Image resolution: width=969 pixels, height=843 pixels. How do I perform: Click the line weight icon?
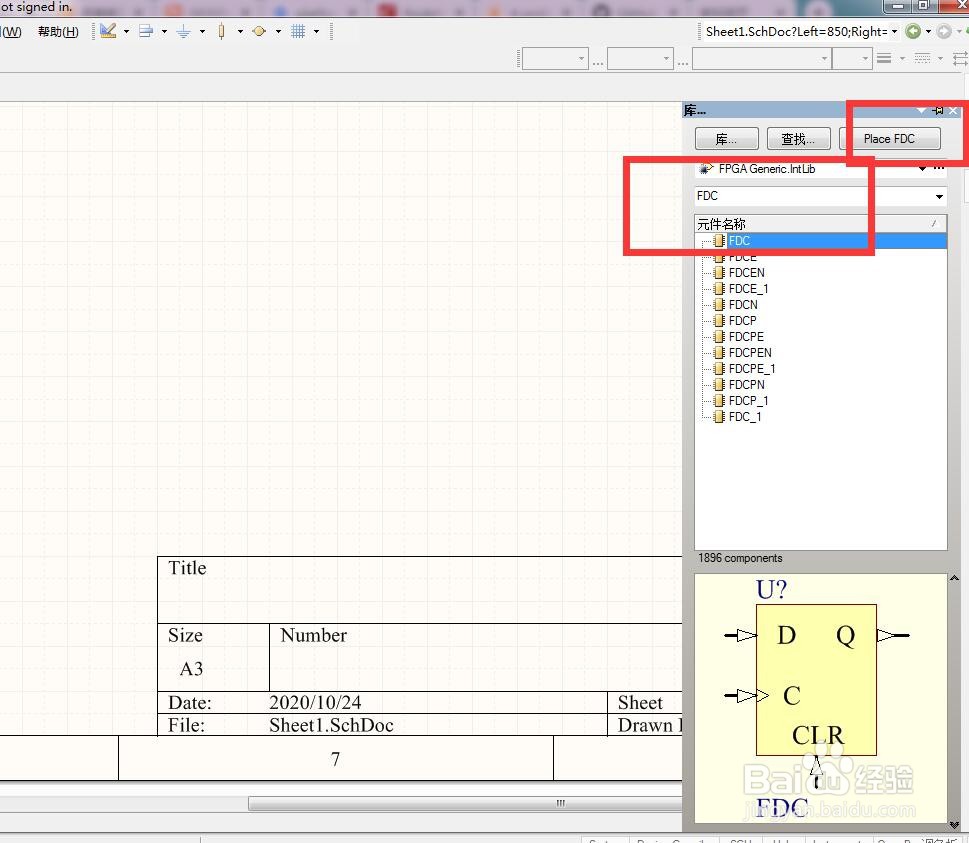click(x=884, y=58)
